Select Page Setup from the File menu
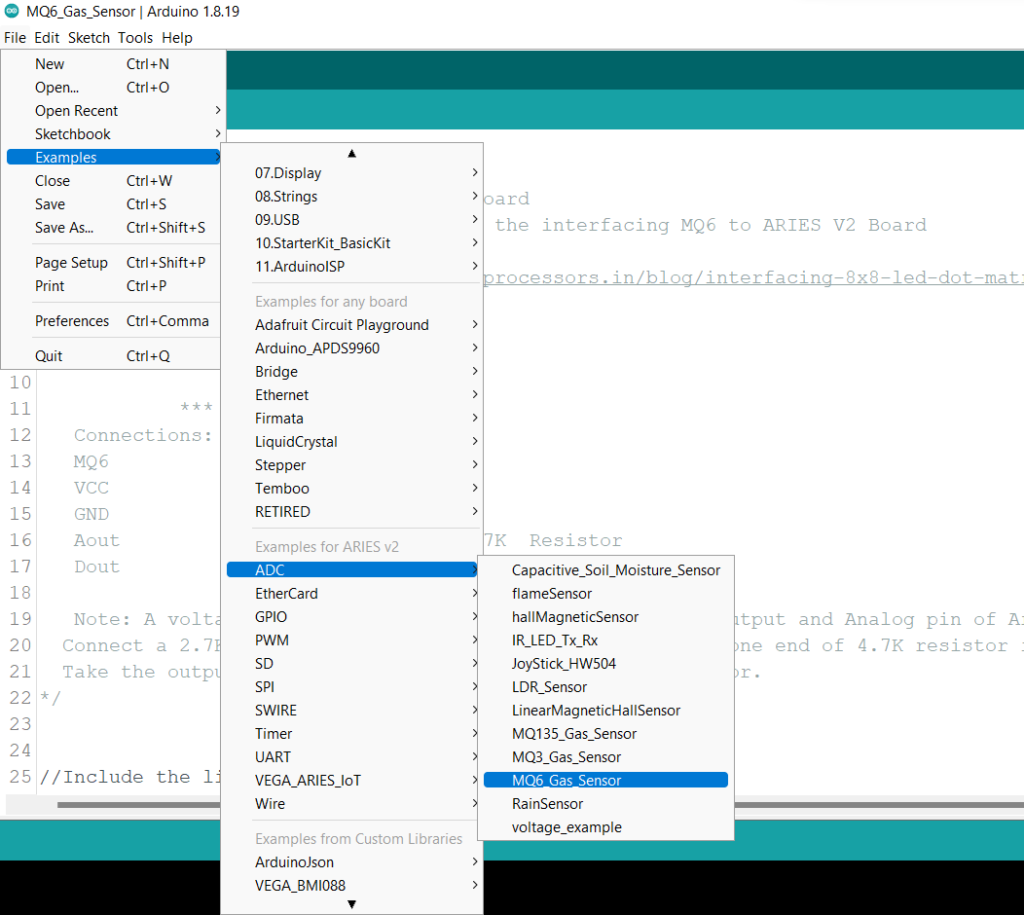This screenshot has height=915, width=1024. tap(71, 262)
